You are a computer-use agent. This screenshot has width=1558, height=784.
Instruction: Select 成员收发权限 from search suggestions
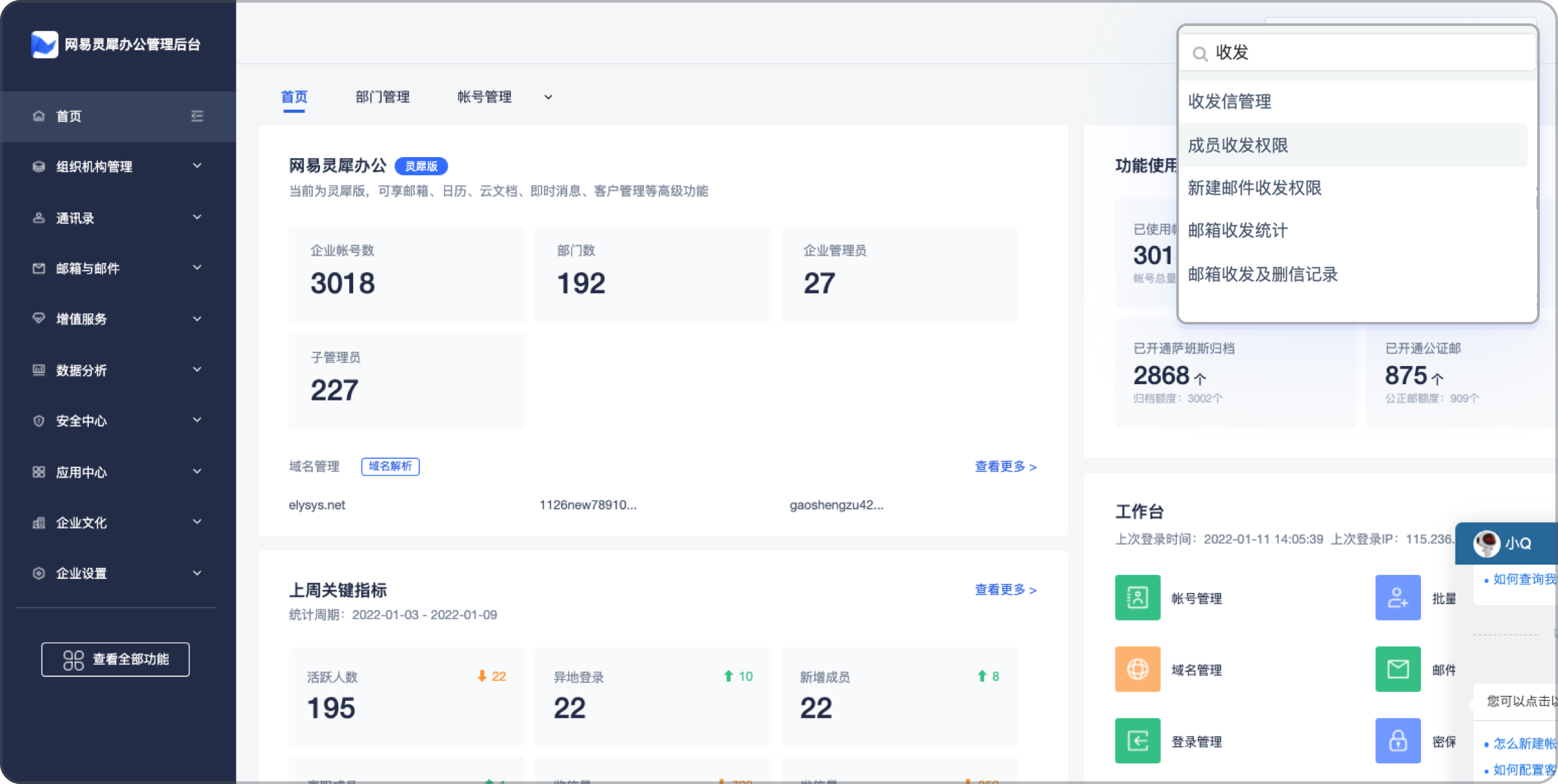1238,145
